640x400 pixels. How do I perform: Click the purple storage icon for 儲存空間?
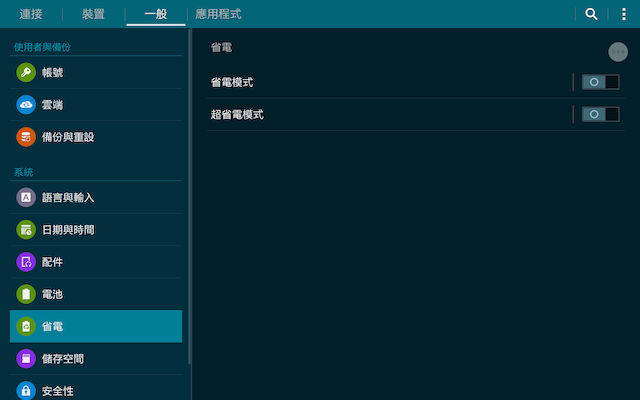click(26, 359)
